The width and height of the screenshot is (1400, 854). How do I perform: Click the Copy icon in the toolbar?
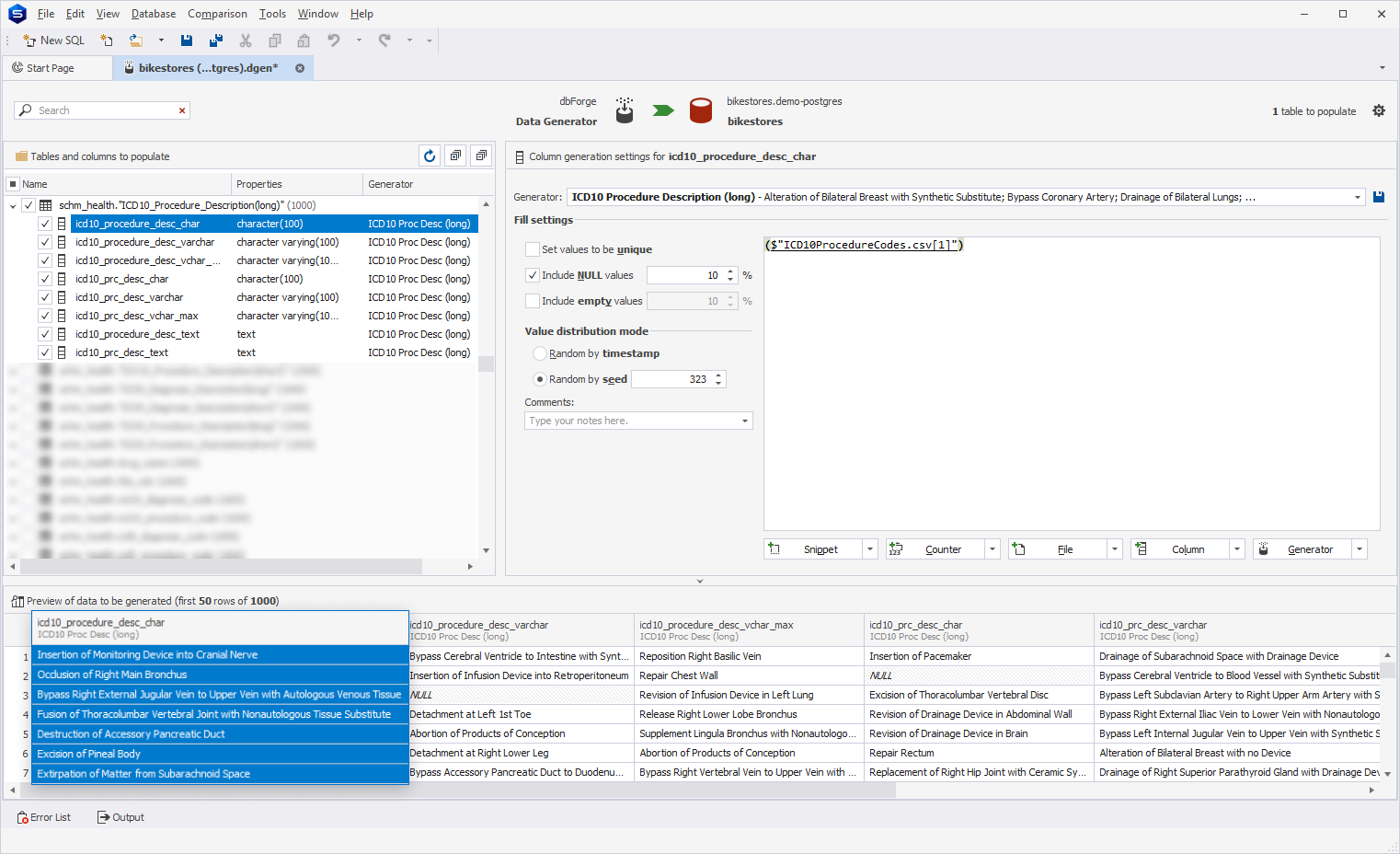(275, 40)
